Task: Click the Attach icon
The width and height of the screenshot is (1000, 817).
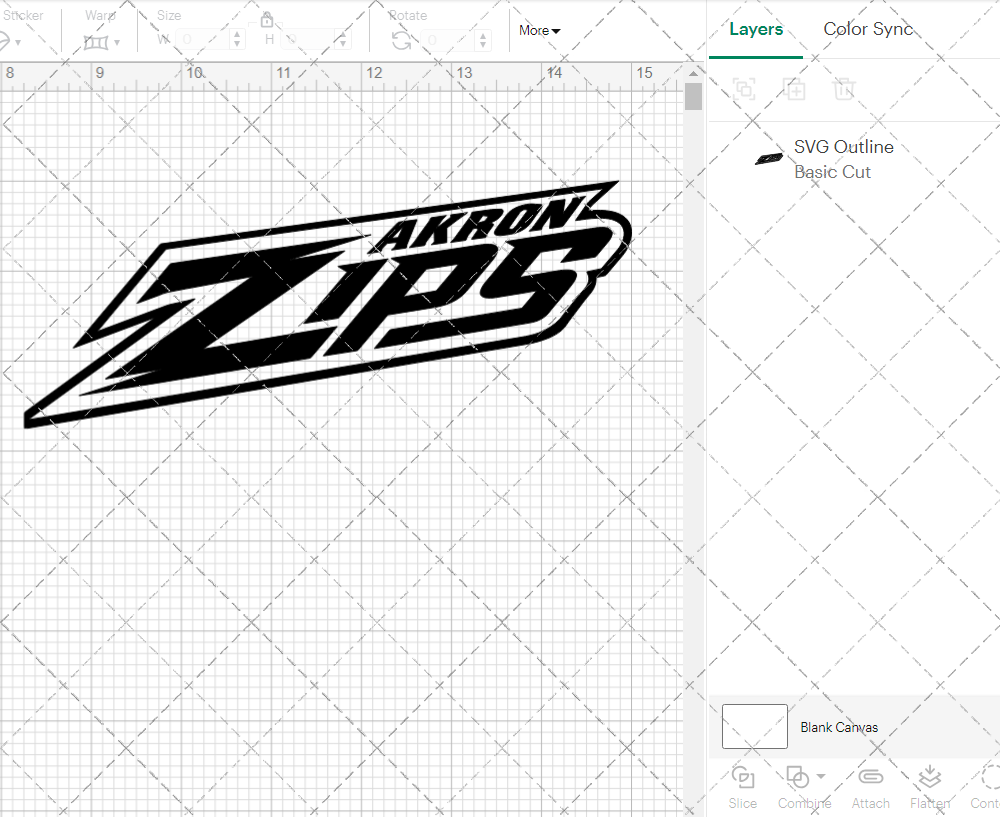Action: click(870, 776)
